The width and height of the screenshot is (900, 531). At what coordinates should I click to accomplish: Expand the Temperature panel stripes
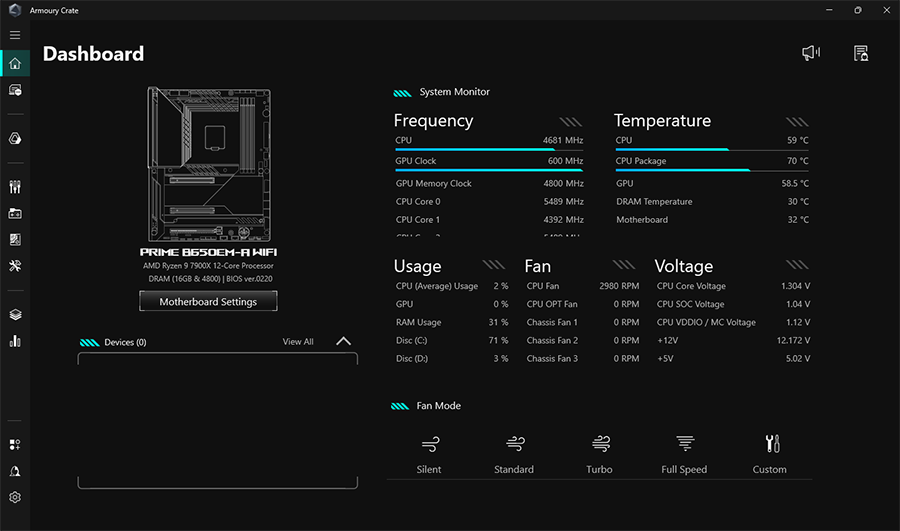tap(797, 122)
